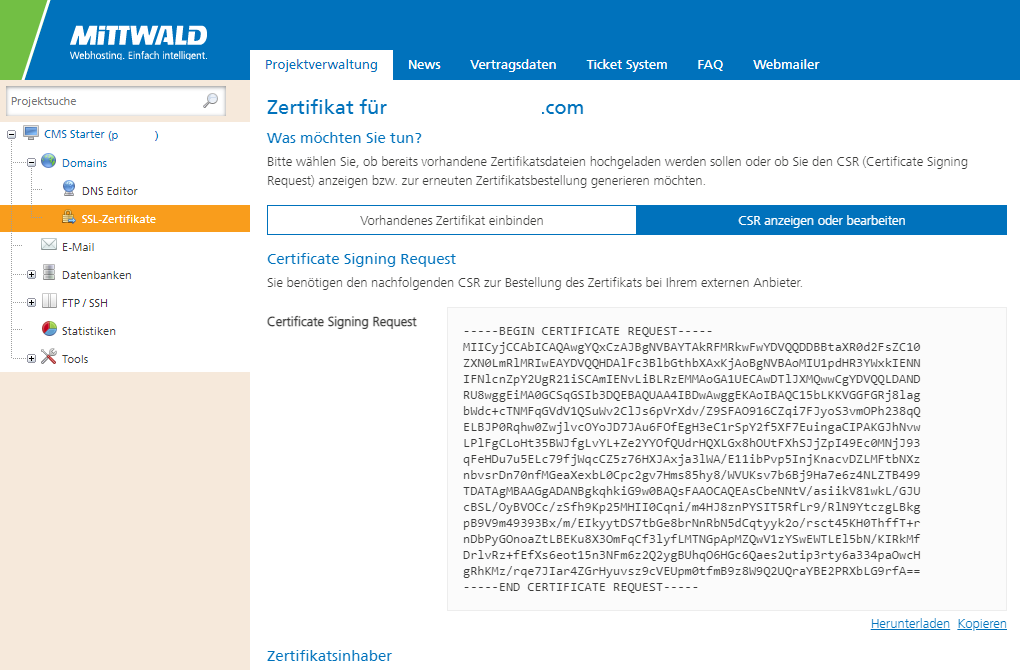Click the E-Mail envelope icon

point(49,245)
